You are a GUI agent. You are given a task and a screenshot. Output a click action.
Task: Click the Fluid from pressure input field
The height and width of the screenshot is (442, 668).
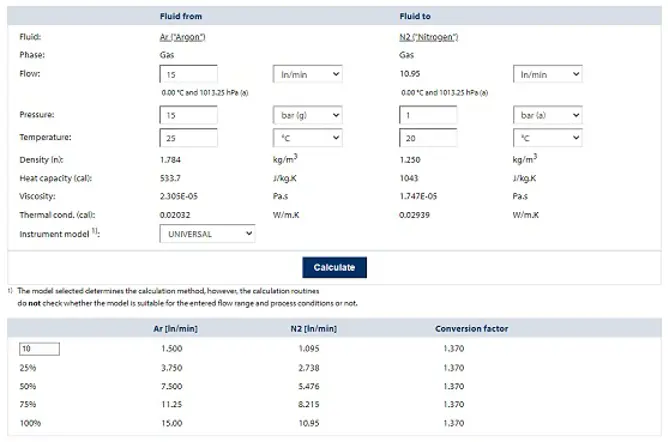point(188,115)
